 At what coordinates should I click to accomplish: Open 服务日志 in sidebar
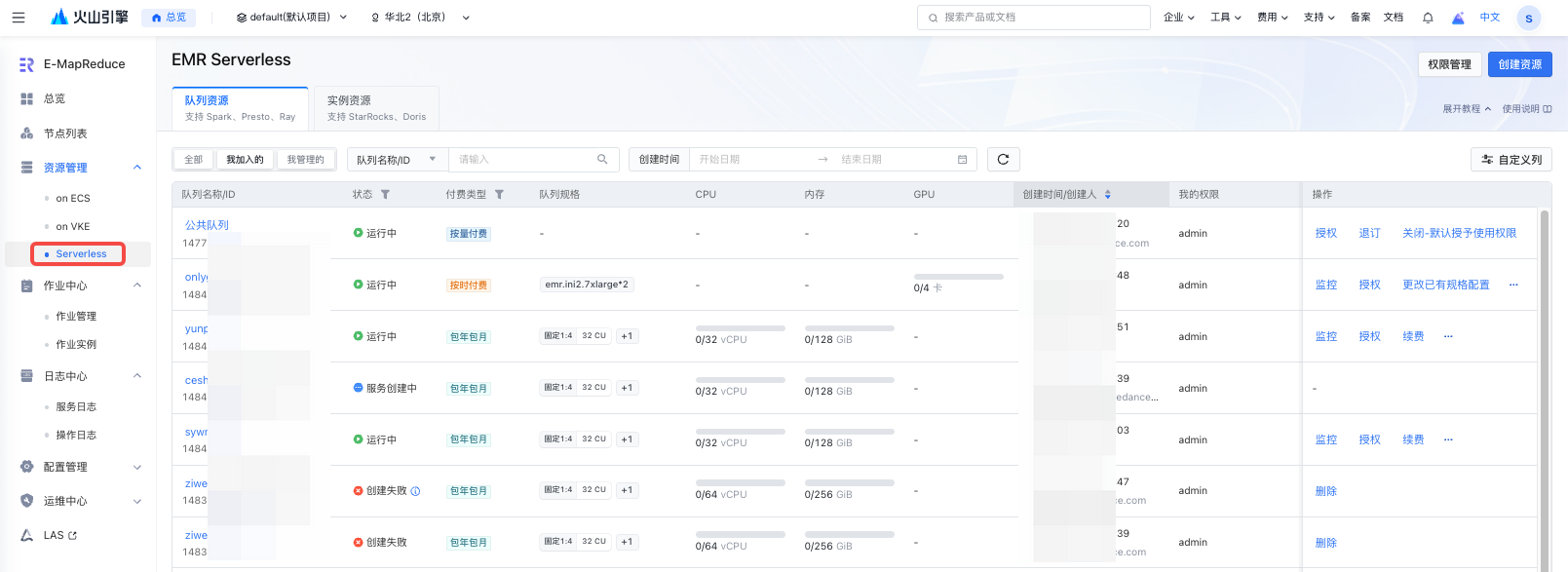point(76,406)
